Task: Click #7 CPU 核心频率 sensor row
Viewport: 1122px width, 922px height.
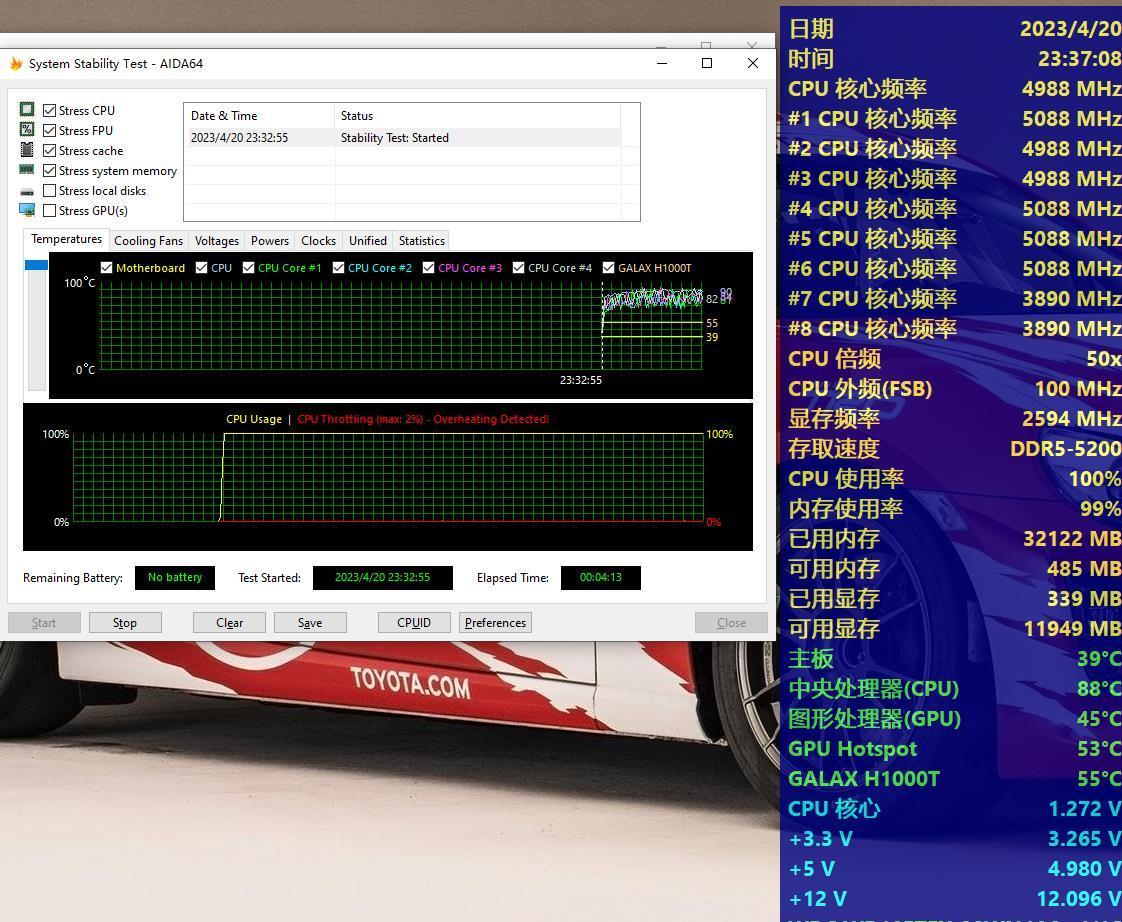Action: click(954, 299)
